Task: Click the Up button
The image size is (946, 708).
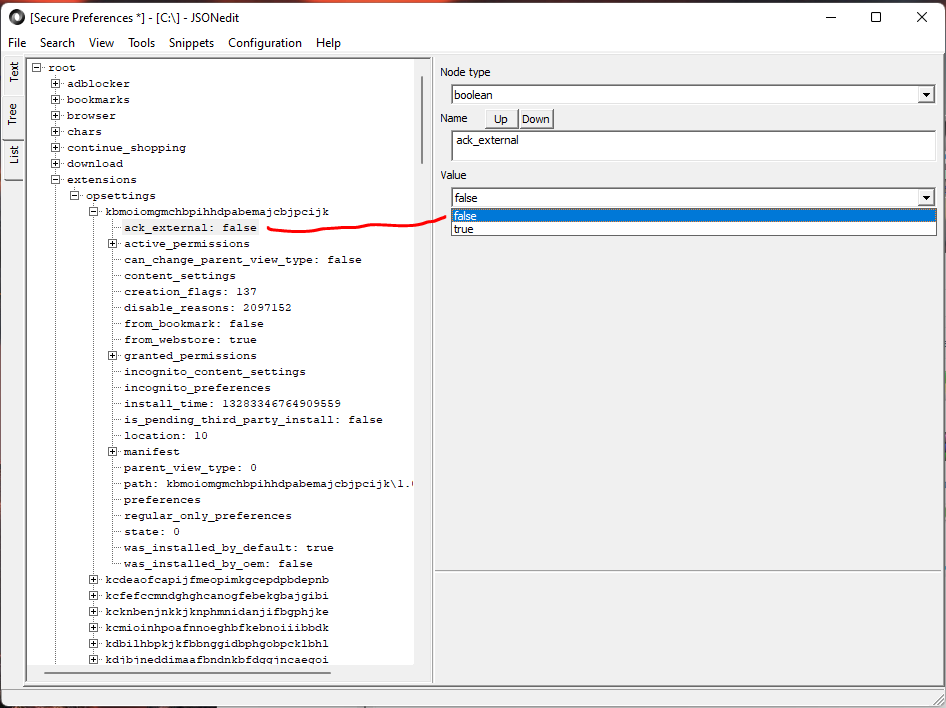Action: [x=501, y=119]
